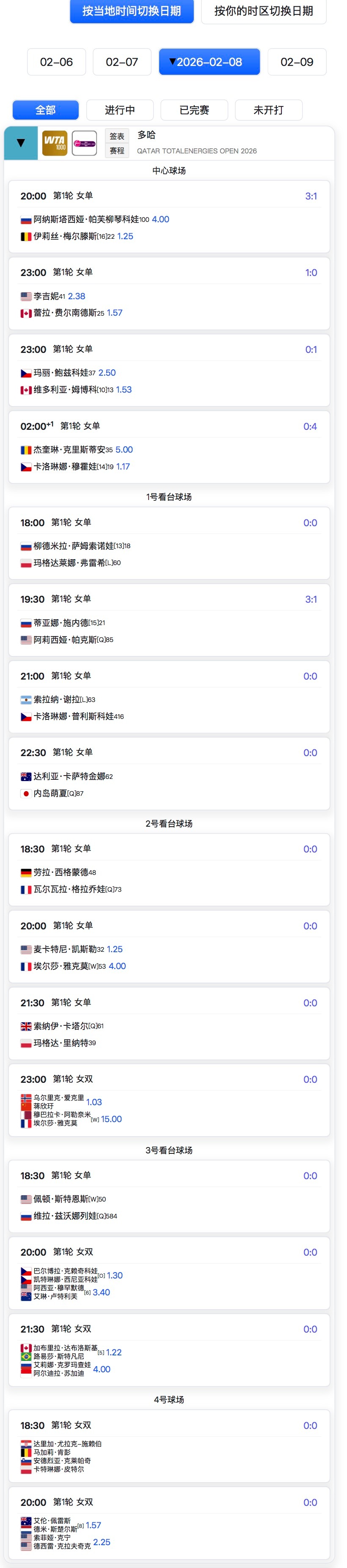
Task: Go to date 02-06
Action: tap(56, 62)
